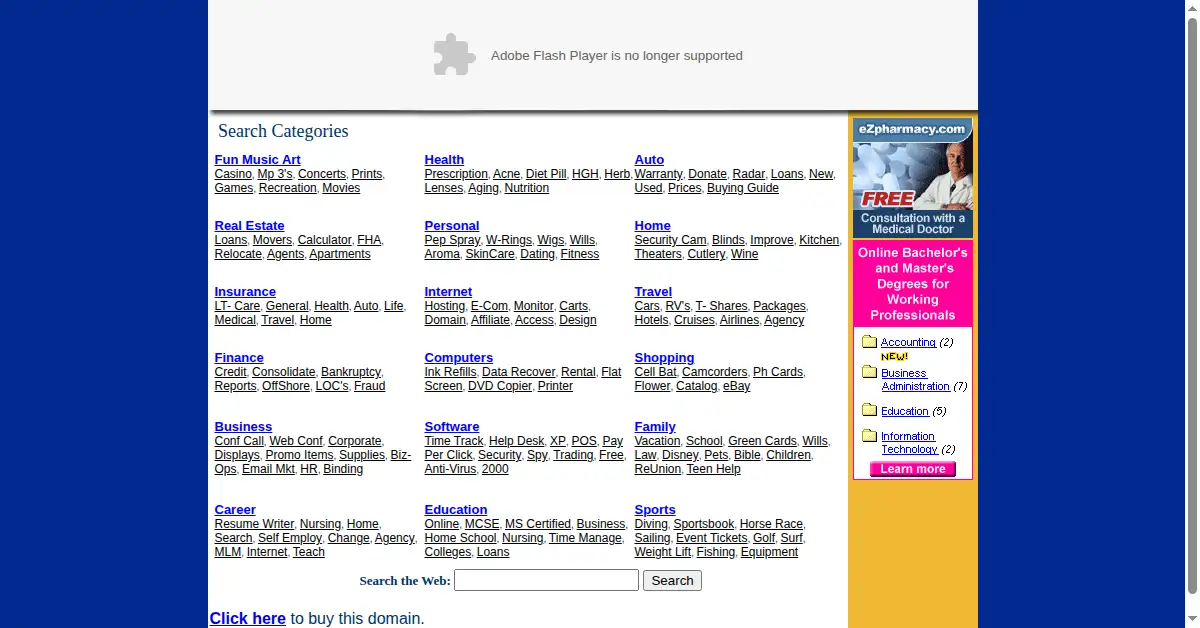Open the Real Estate category
The height and width of the screenshot is (628, 1200).
point(249,226)
